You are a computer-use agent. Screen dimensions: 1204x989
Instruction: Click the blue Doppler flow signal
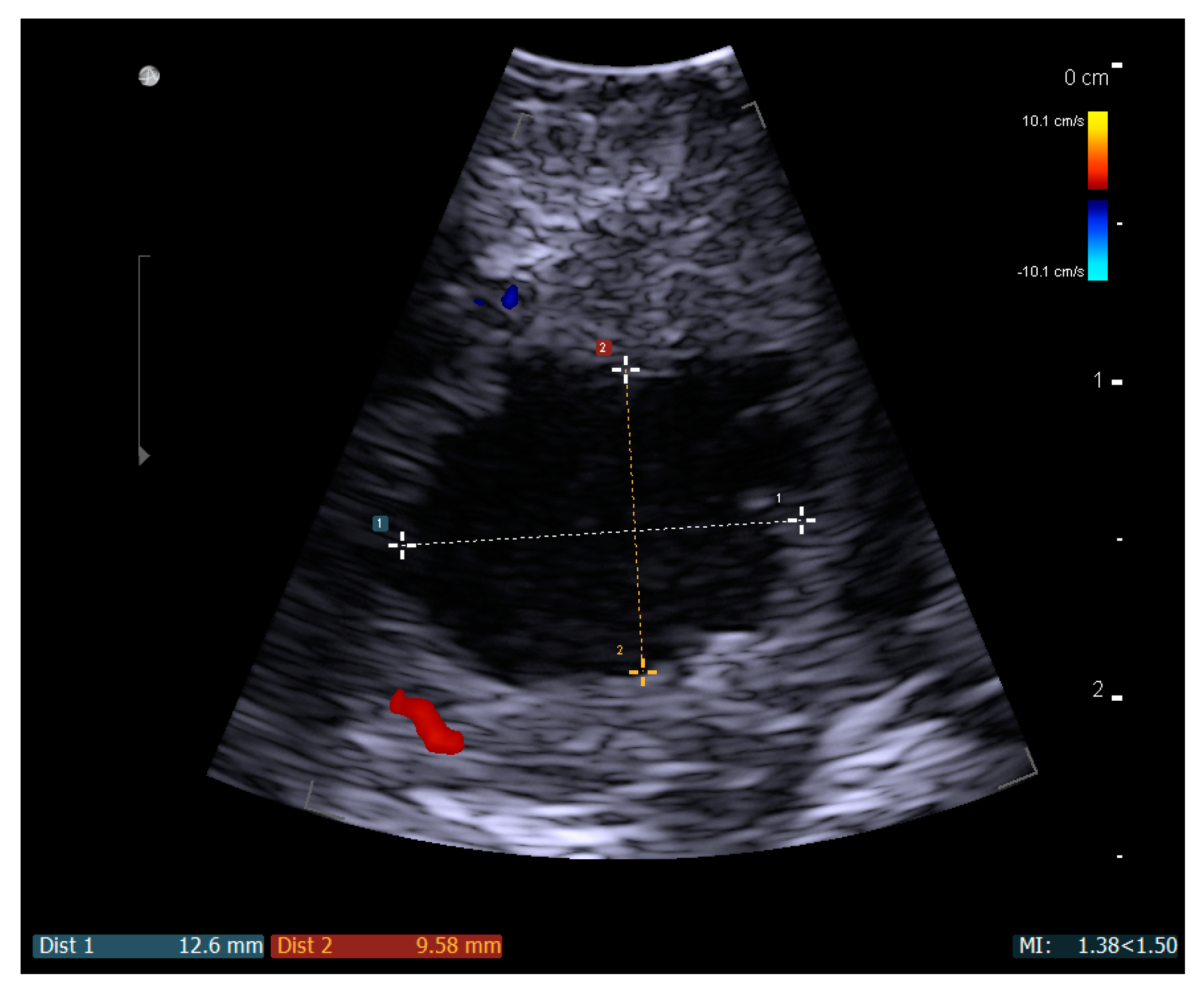pos(510,297)
